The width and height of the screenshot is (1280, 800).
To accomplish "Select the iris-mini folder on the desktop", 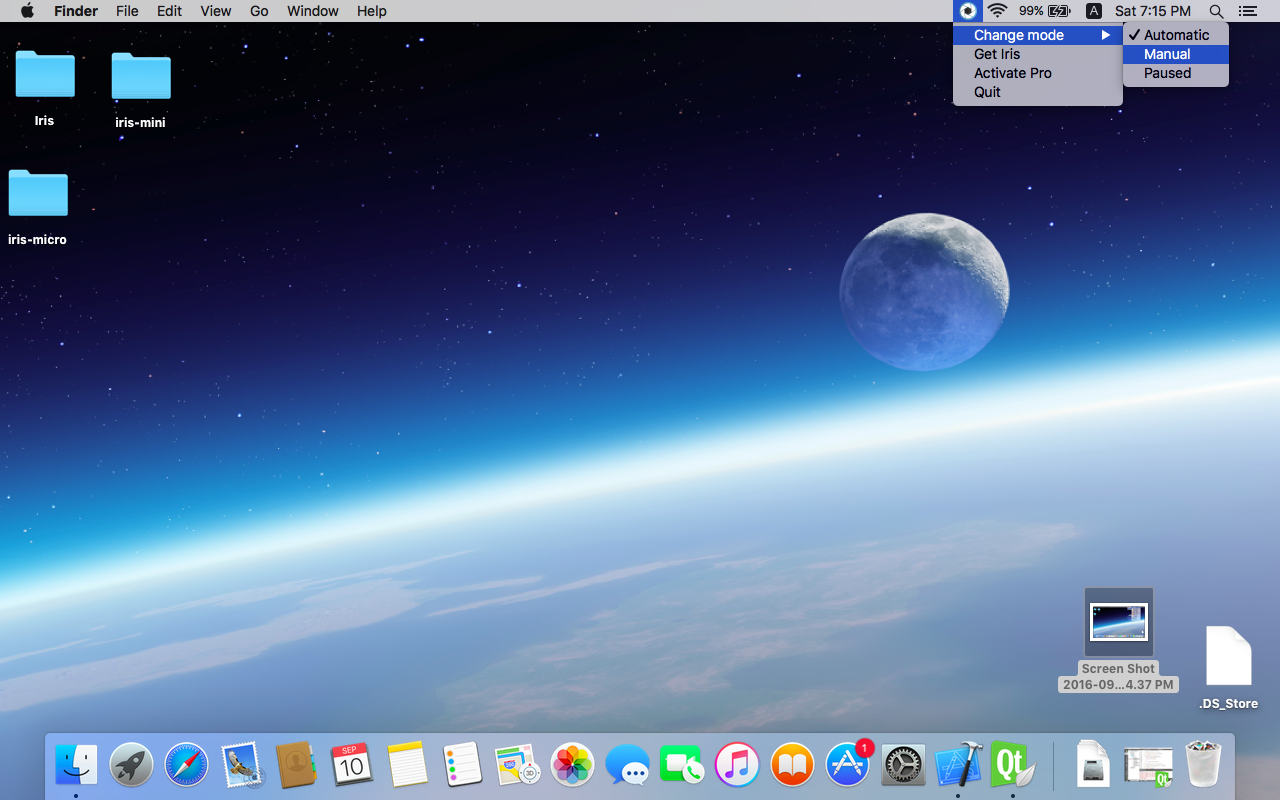I will (141, 76).
